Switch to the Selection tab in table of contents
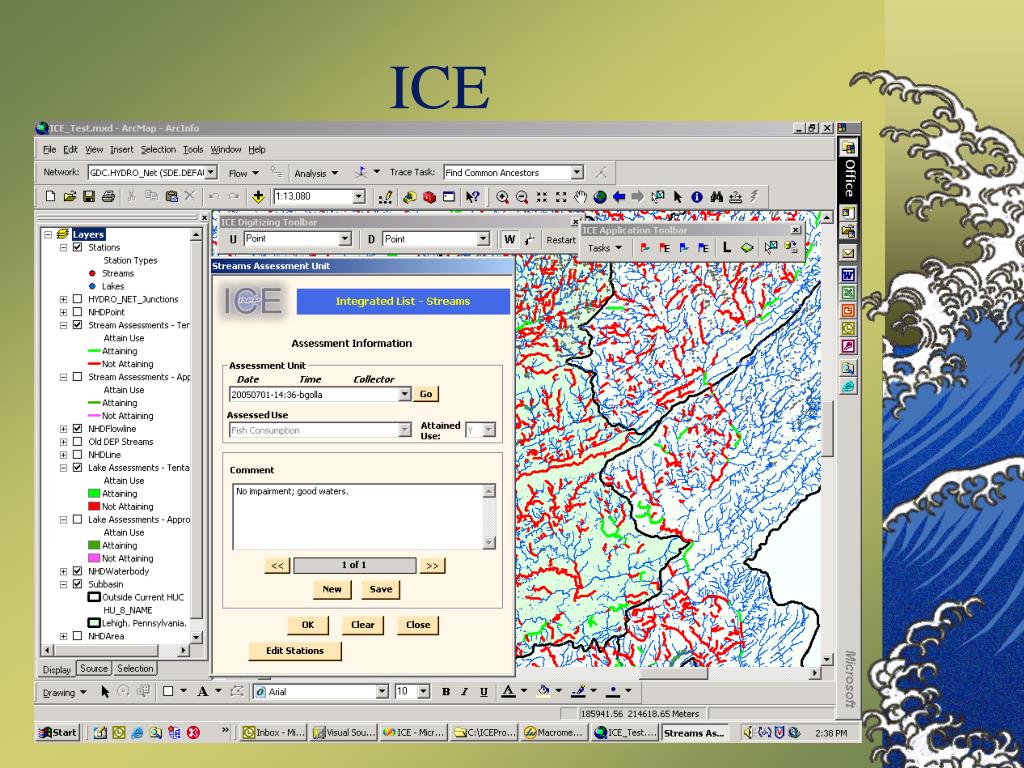The height and width of the screenshot is (768, 1024). point(135,668)
